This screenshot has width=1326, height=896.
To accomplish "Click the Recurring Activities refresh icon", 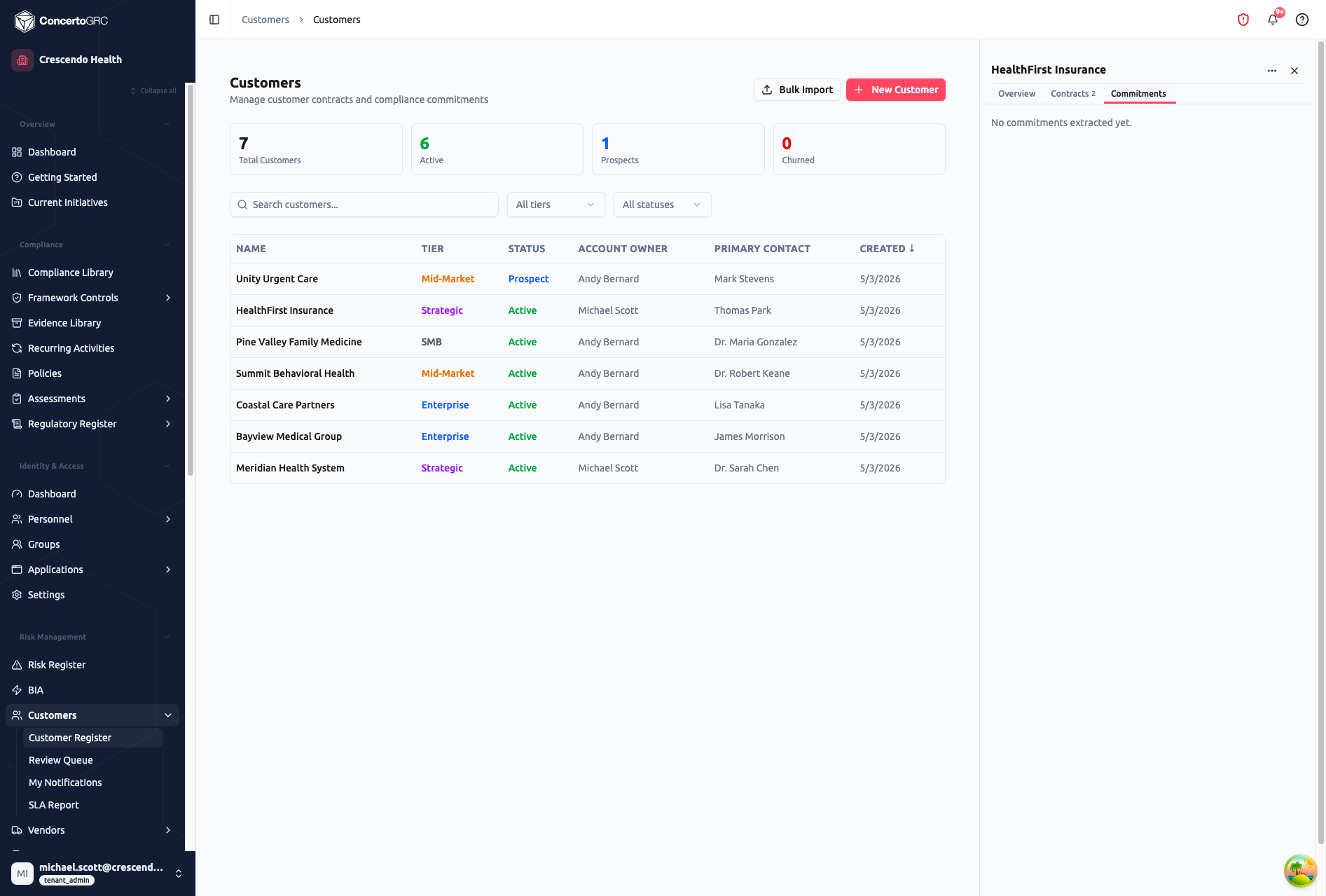I will pyautogui.click(x=17, y=348).
